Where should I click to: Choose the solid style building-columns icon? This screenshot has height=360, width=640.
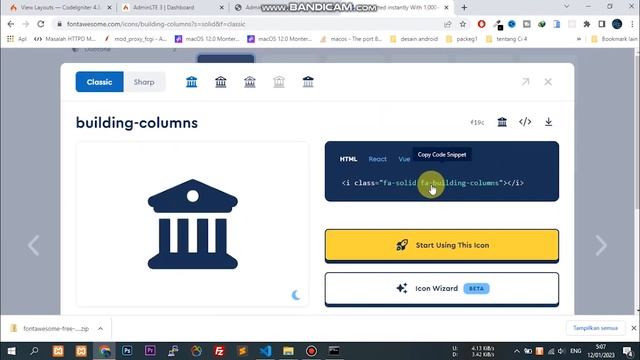[x=191, y=82]
